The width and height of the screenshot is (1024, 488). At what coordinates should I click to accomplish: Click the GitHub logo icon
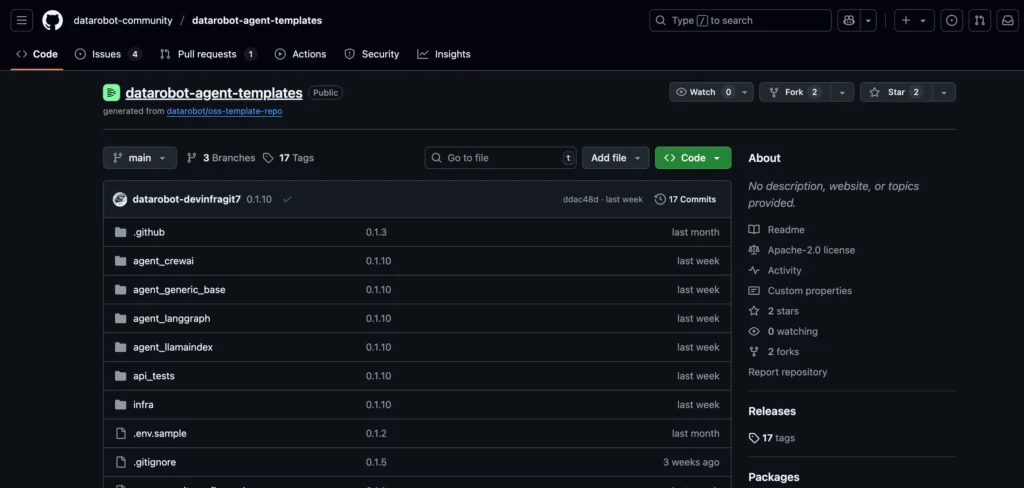52,20
